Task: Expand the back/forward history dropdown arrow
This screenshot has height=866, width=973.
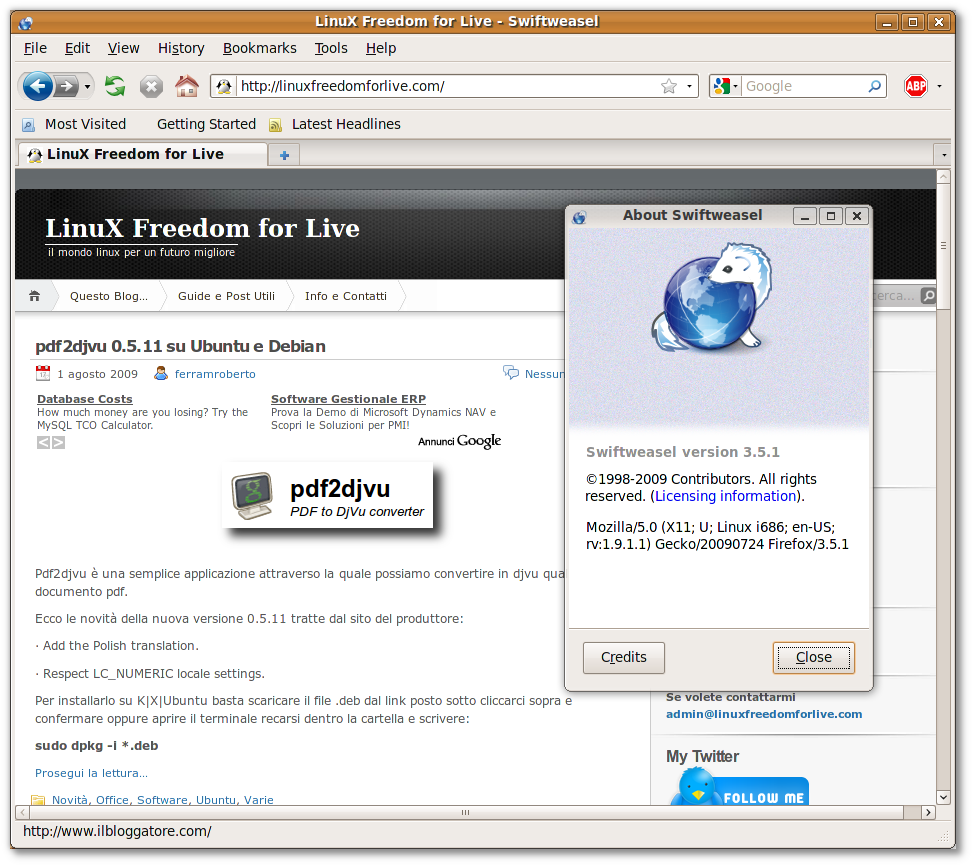Action: click(x=87, y=86)
